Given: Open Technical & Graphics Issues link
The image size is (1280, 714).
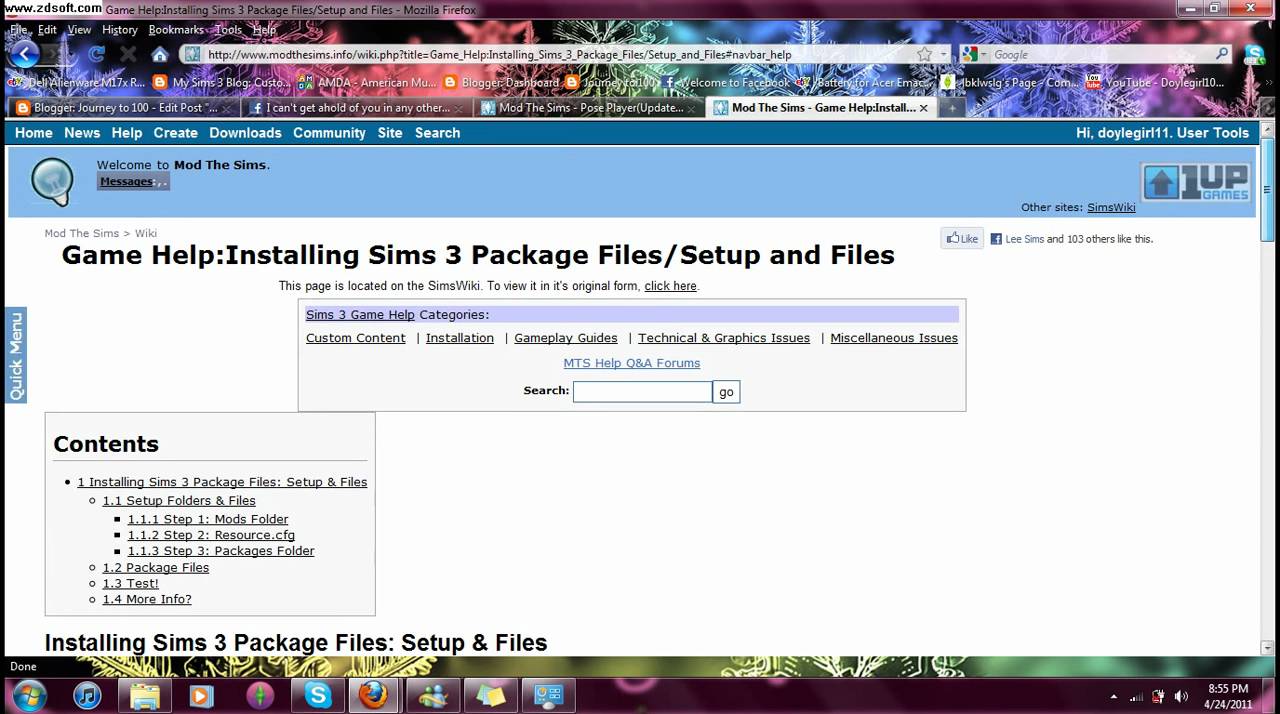Looking at the screenshot, I should click(x=724, y=338).
